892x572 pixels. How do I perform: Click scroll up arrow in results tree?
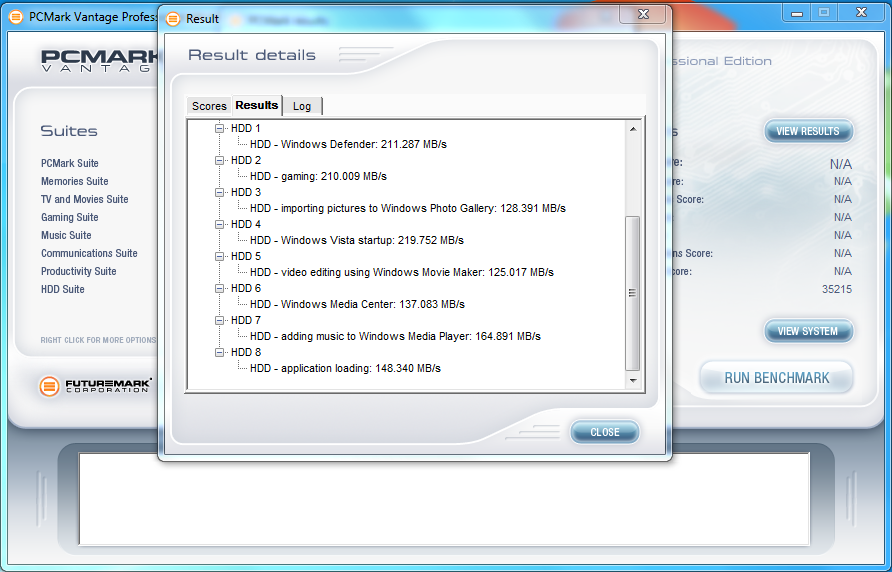(633, 129)
